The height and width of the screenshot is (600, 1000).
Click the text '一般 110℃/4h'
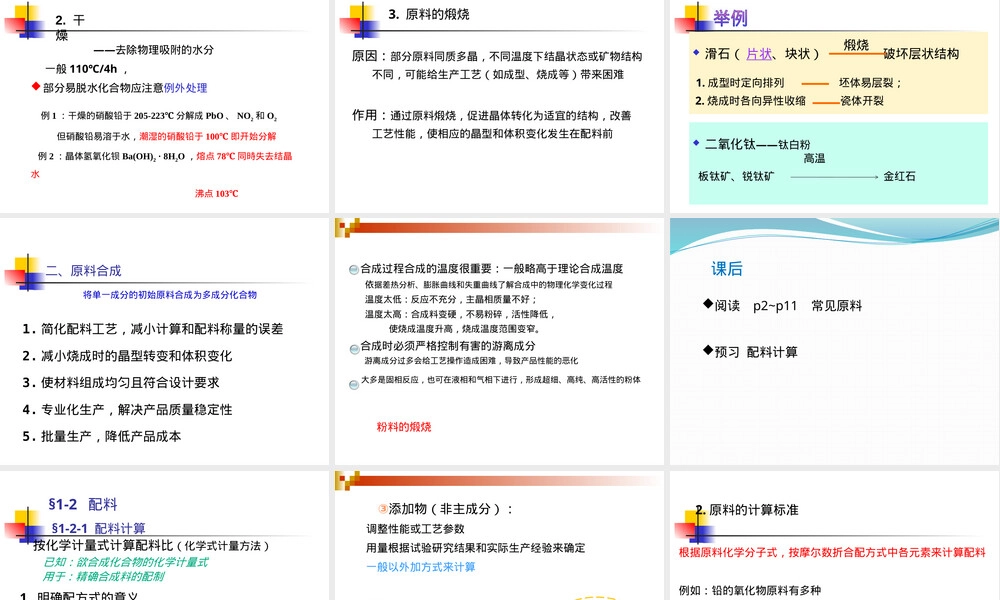click(81, 69)
